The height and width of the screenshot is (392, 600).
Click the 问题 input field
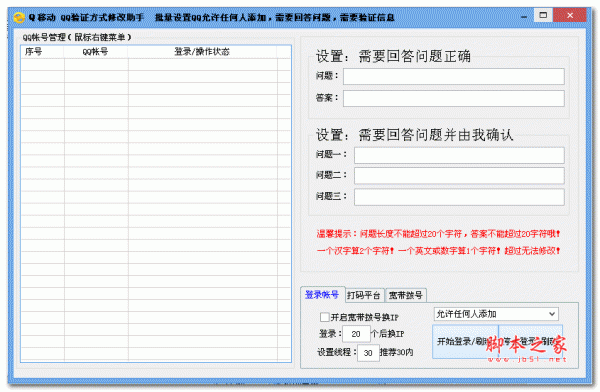[x=453, y=76]
